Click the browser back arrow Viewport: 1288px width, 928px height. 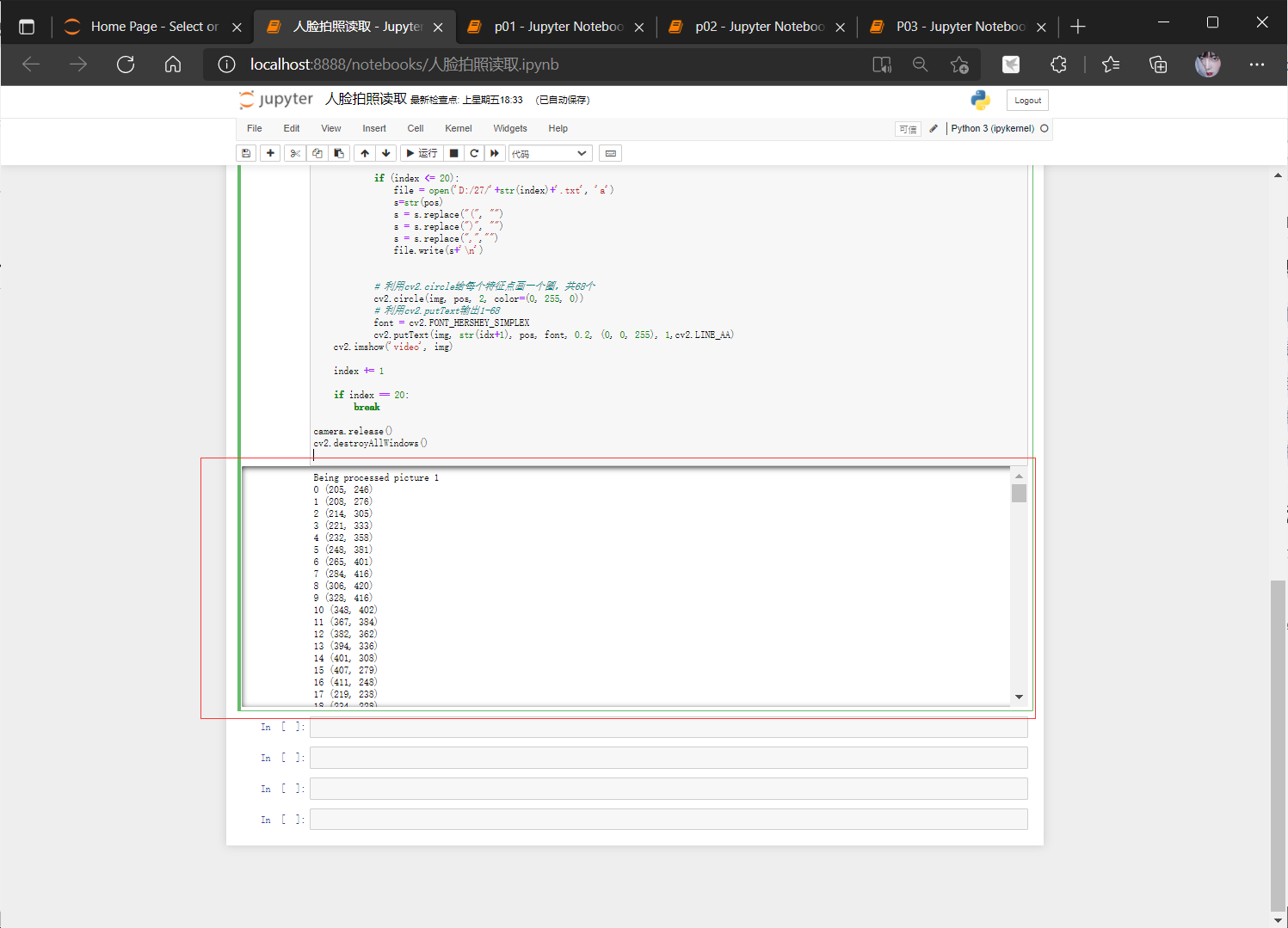click(31, 65)
